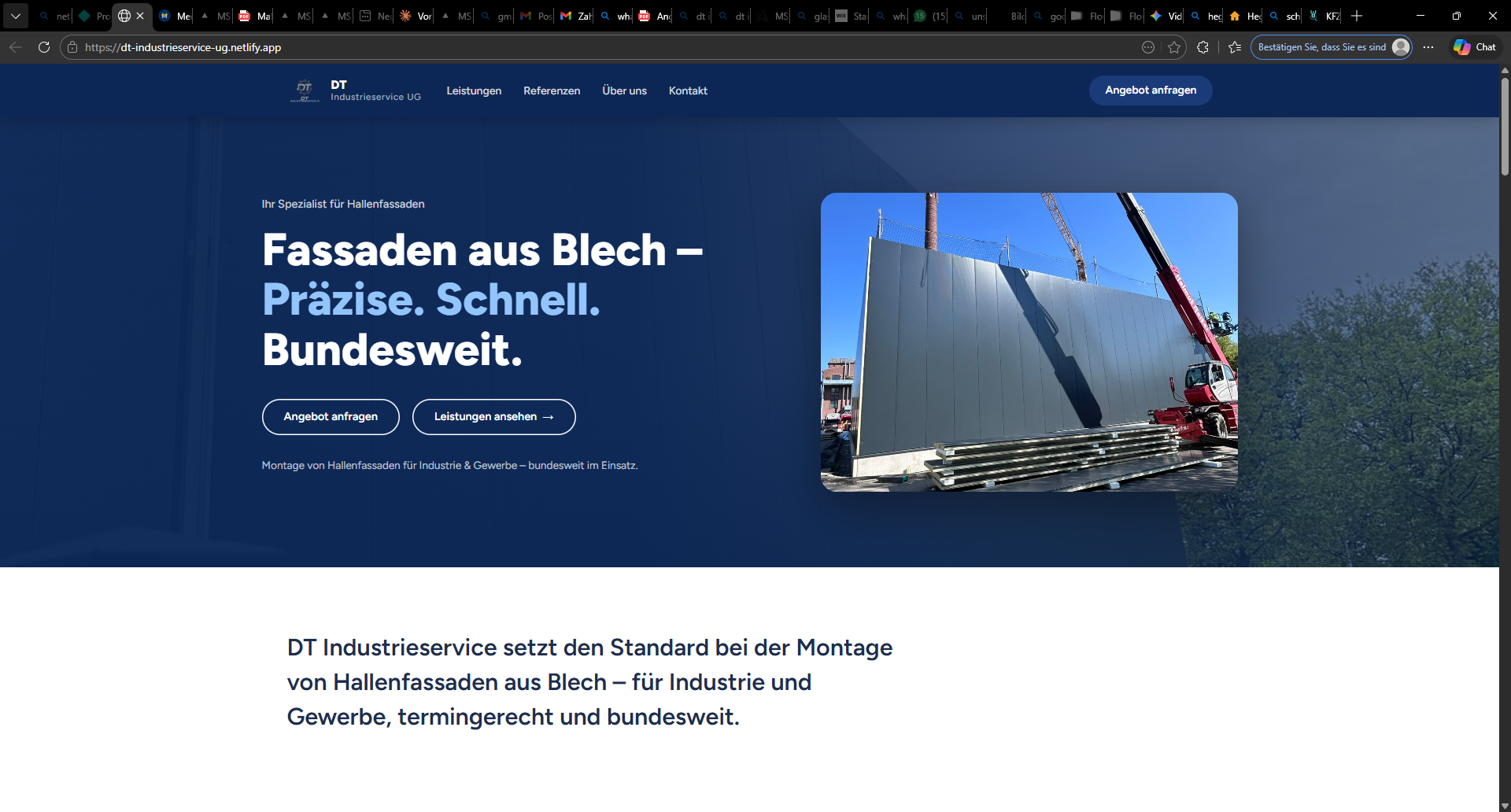The image size is (1511, 812).
Task: Click the Leistungen ansehen button
Action: click(x=493, y=416)
